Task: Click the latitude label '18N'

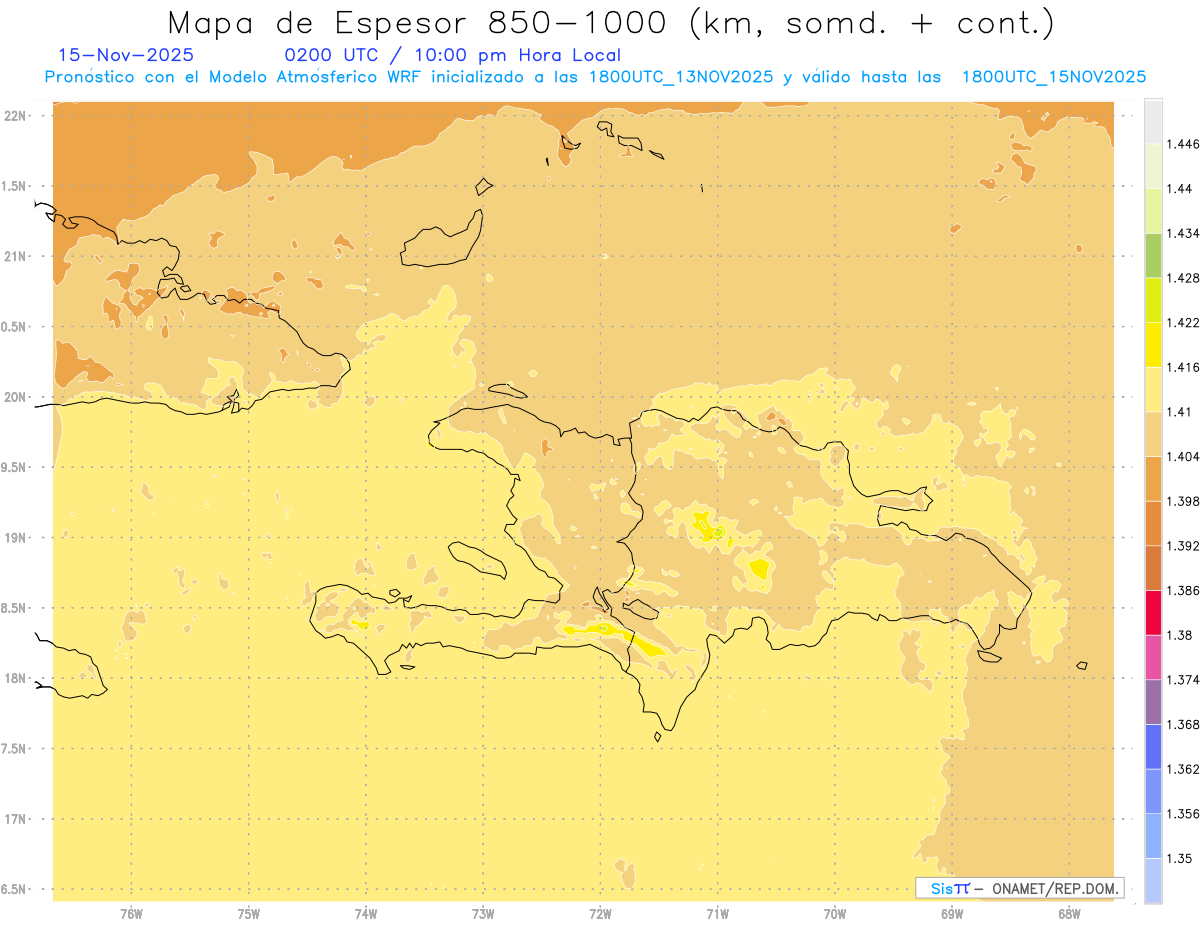Action: click(x=15, y=679)
